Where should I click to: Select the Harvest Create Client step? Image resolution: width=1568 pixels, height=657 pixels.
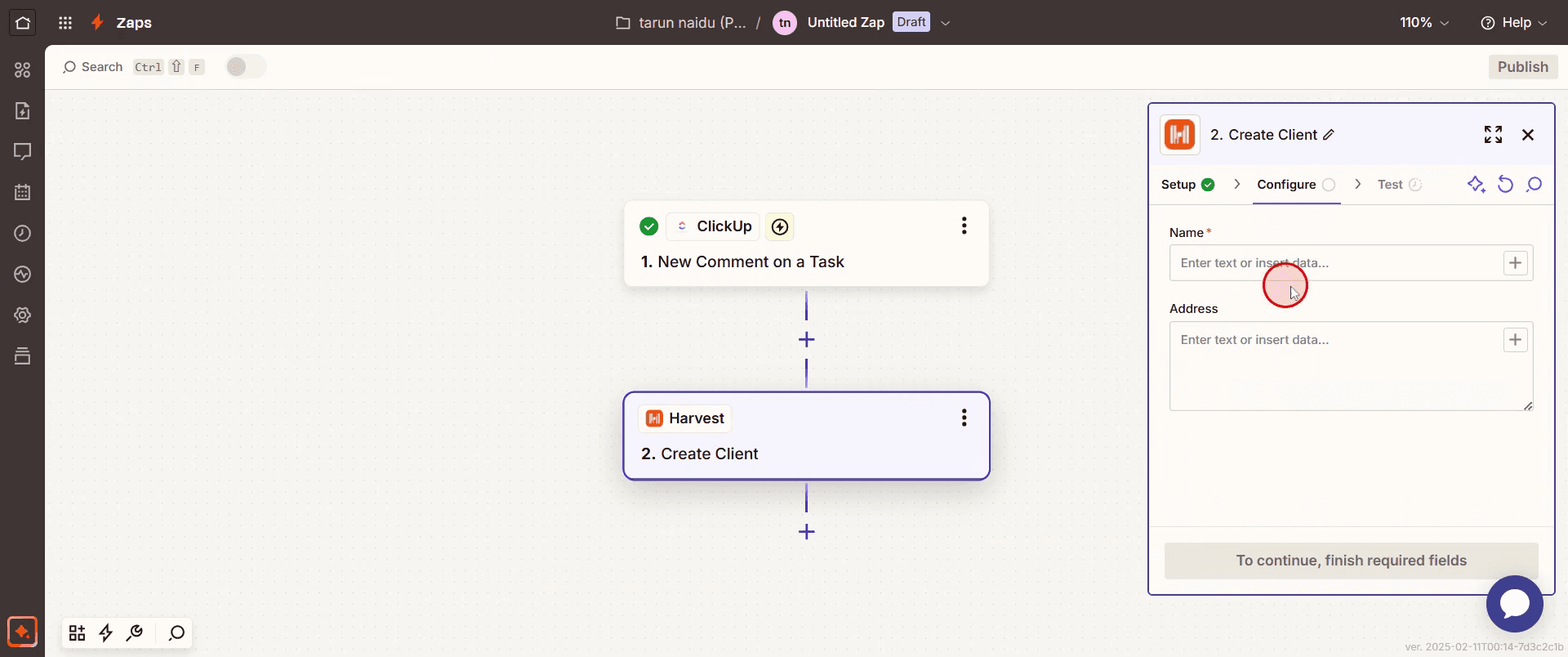click(x=806, y=436)
